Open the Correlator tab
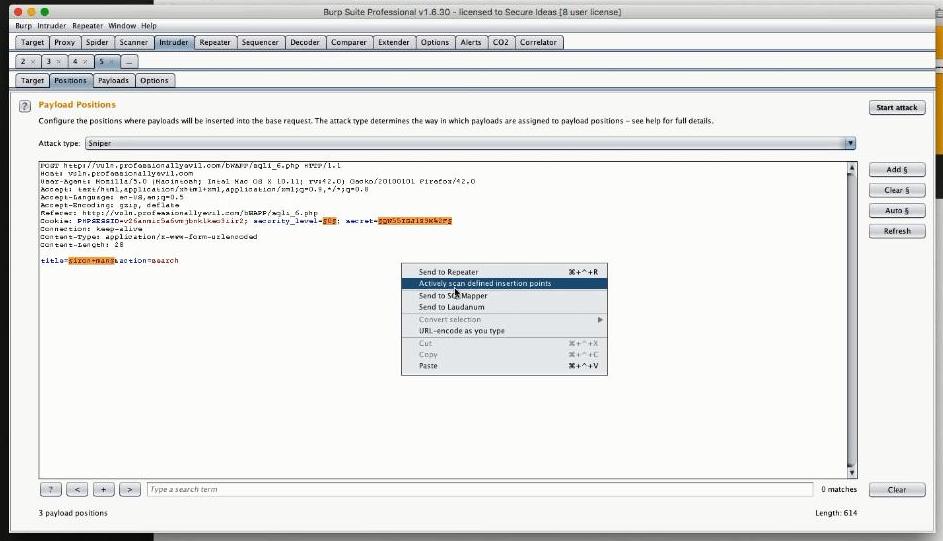Image resolution: width=943 pixels, height=541 pixels. [538, 42]
